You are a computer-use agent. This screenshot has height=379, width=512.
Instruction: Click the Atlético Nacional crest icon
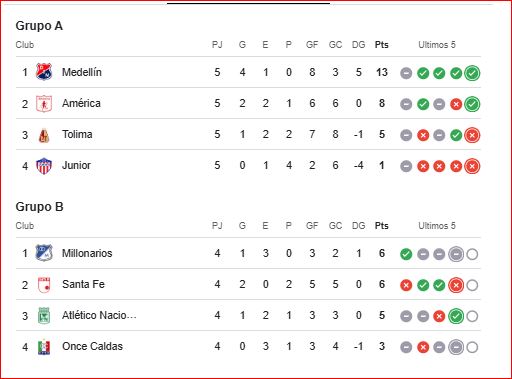click(44, 315)
